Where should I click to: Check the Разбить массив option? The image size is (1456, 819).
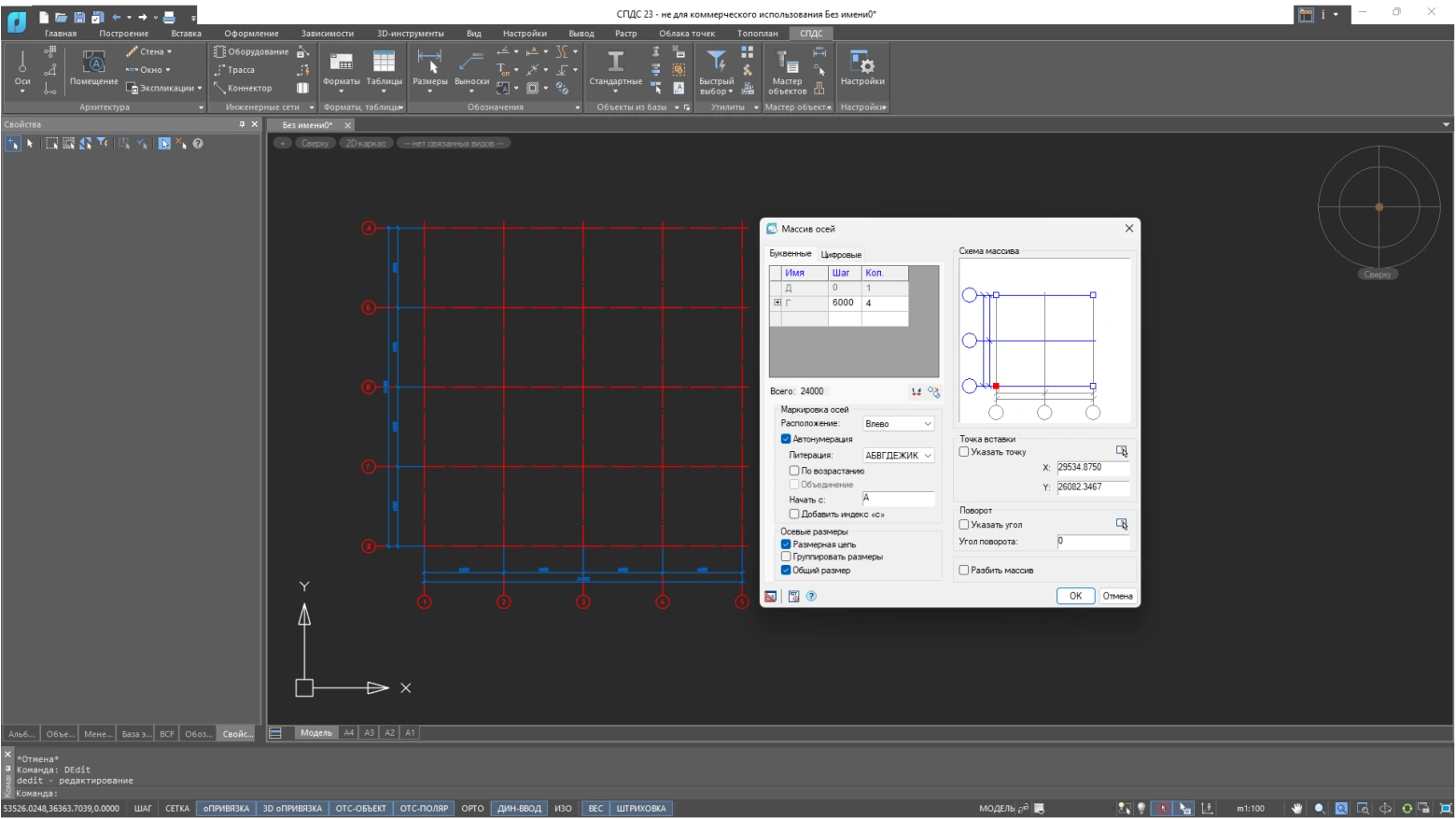click(964, 571)
